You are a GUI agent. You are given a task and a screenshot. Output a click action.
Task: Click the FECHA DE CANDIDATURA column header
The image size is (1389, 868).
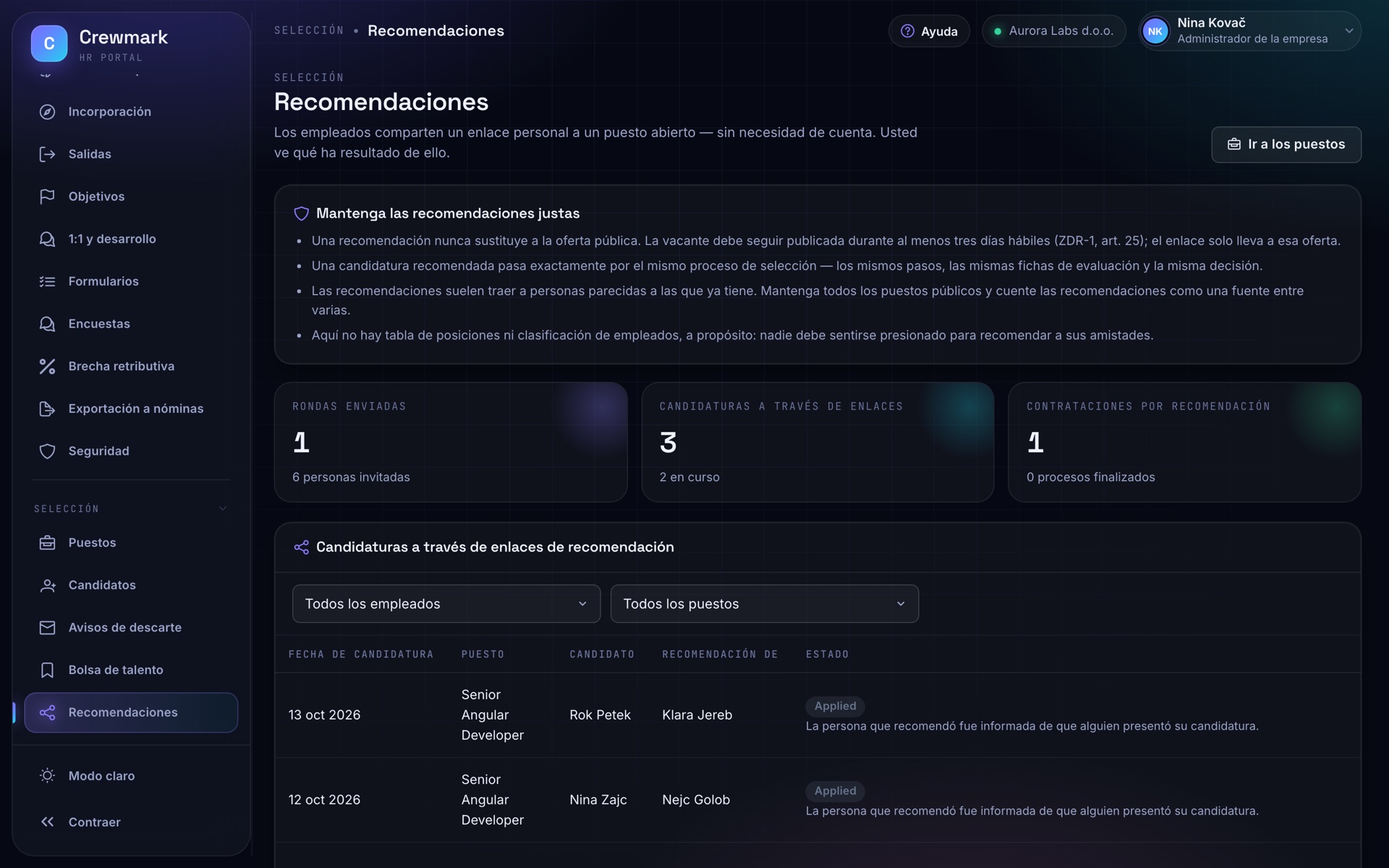(x=361, y=655)
